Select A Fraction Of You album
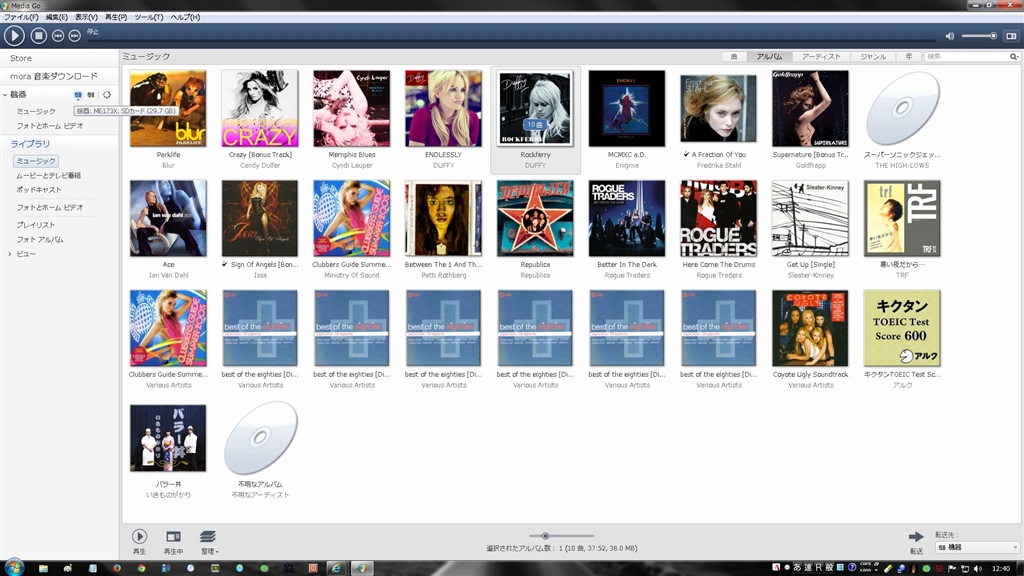Image resolution: width=1024 pixels, height=576 pixels. click(x=718, y=108)
